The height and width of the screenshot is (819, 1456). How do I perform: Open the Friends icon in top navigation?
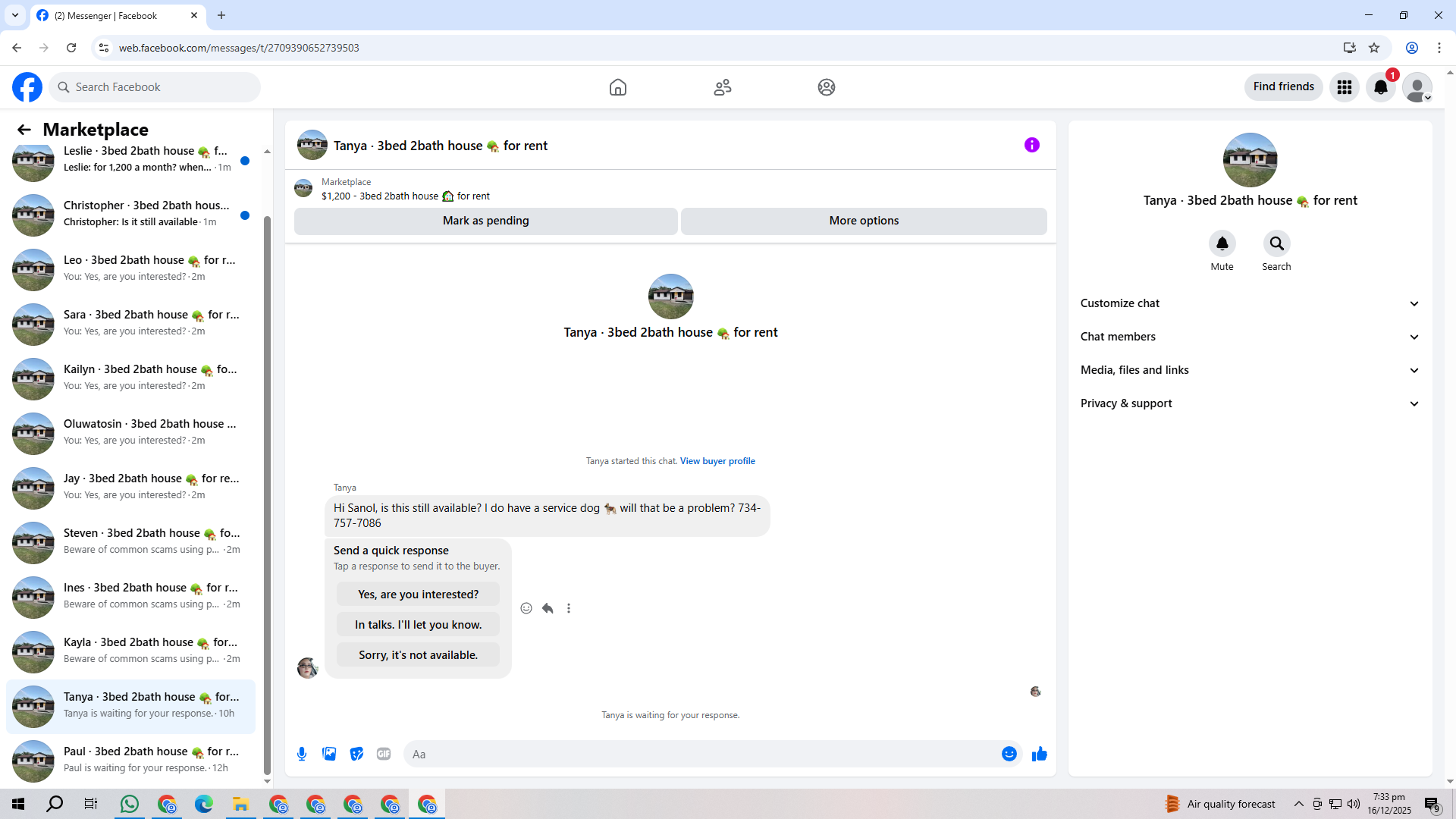pyautogui.click(x=723, y=87)
